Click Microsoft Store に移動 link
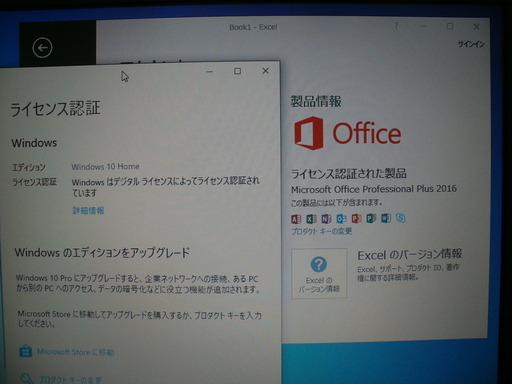This screenshot has height=384, width=512. [76, 352]
